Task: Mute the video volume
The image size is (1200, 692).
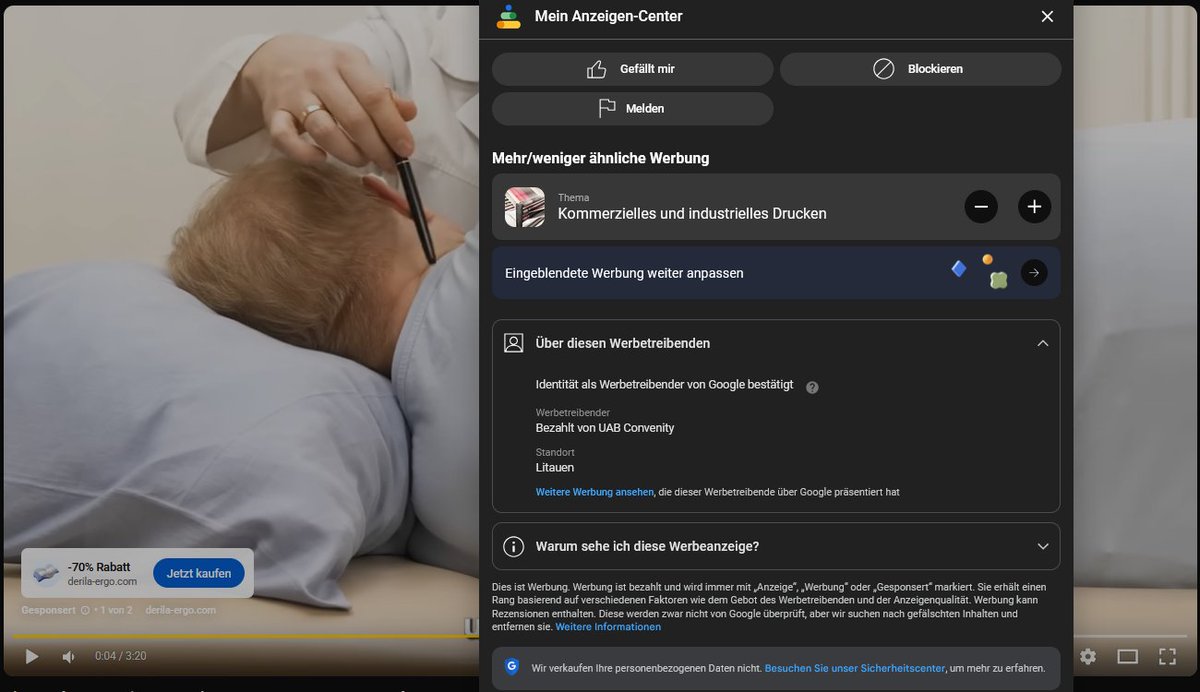Action: point(68,657)
